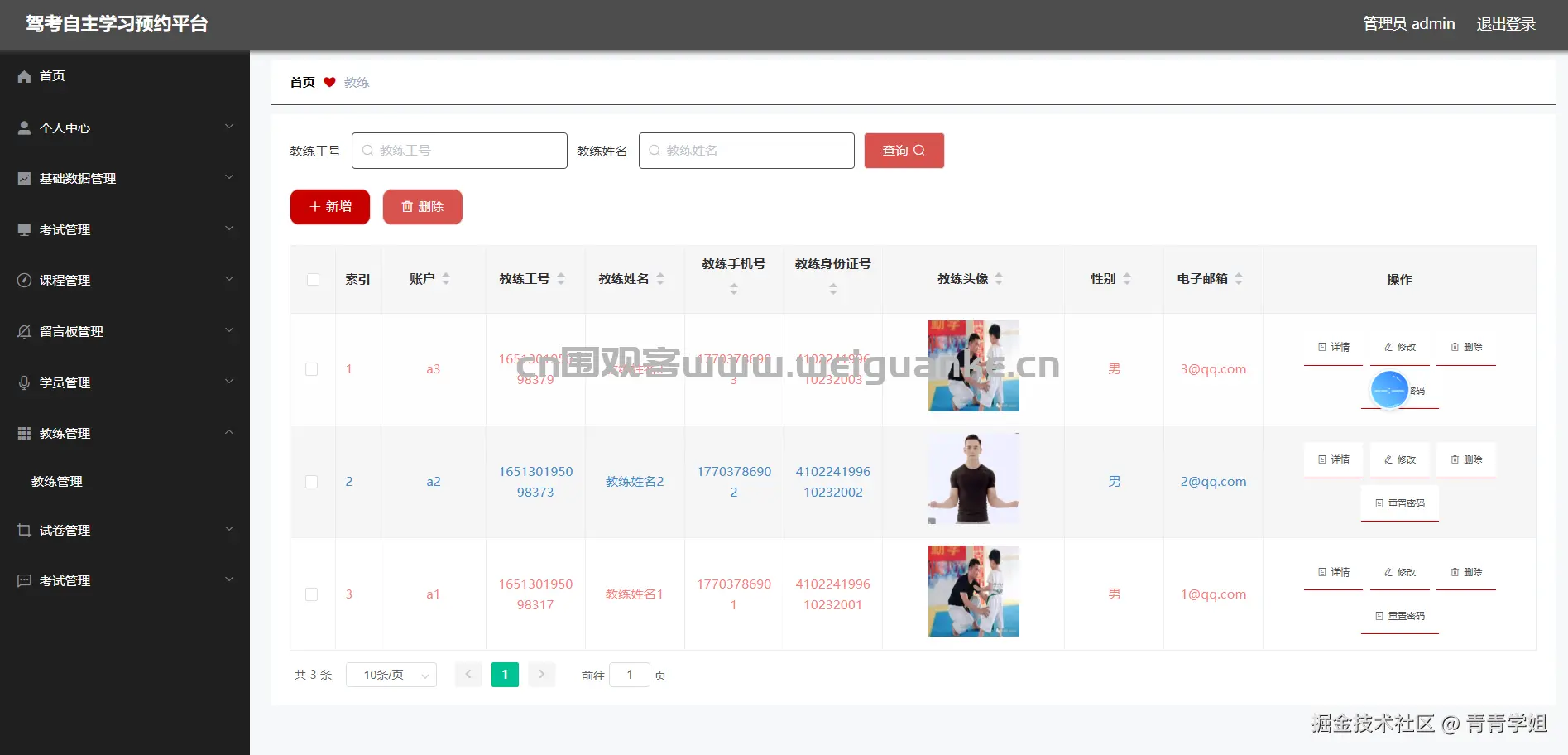The width and height of the screenshot is (1568, 755).
Task: Open 详情 for account a1 row
Action: click(1333, 573)
